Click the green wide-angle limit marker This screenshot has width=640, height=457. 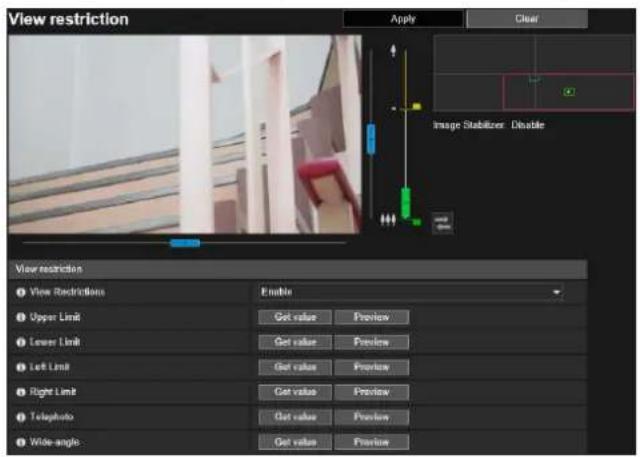416,222
